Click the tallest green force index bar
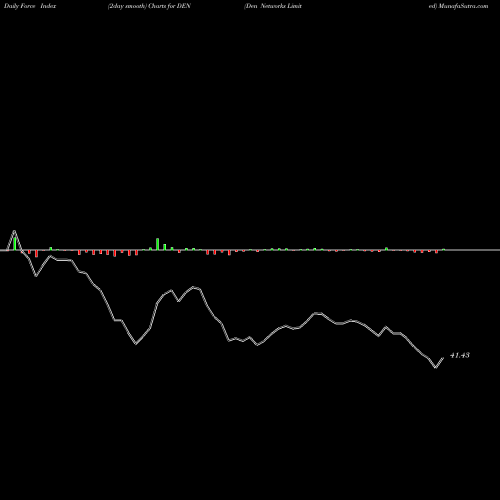 point(15,243)
